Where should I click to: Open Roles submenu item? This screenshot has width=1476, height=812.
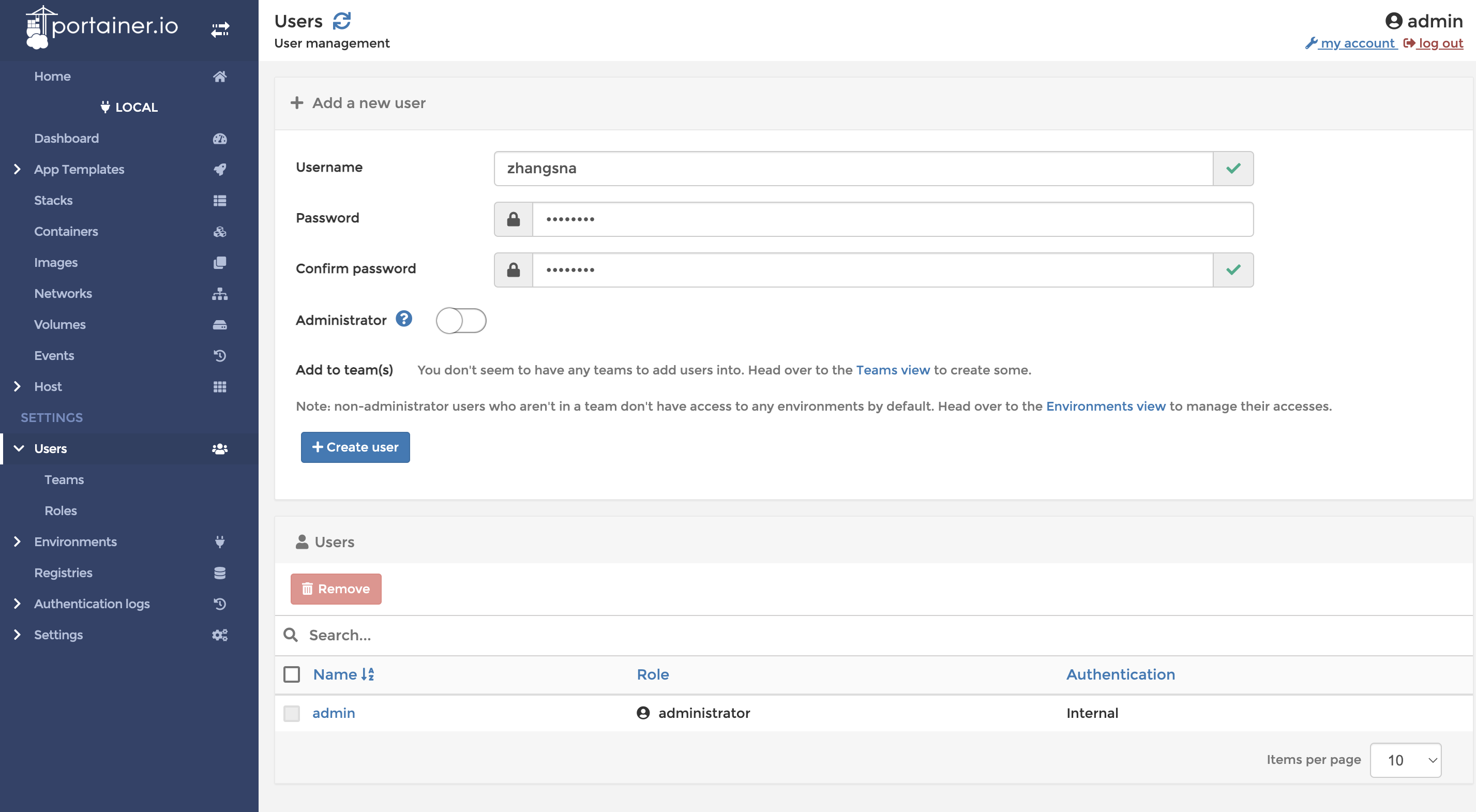pyautogui.click(x=61, y=510)
